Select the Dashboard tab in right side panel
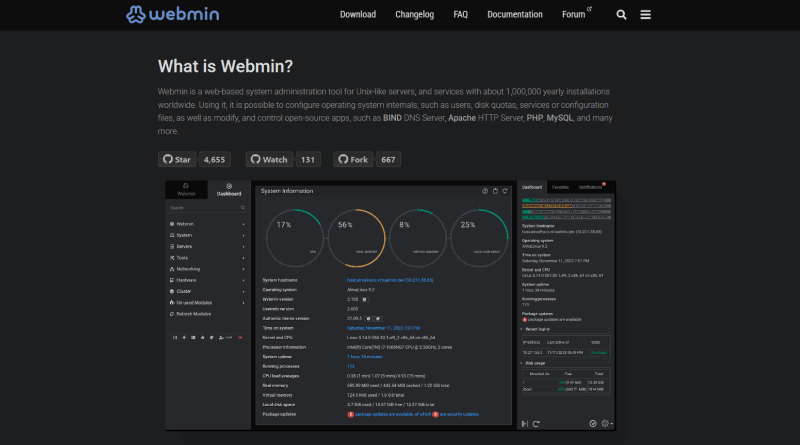This screenshot has width=800, height=445. point(532,187)
